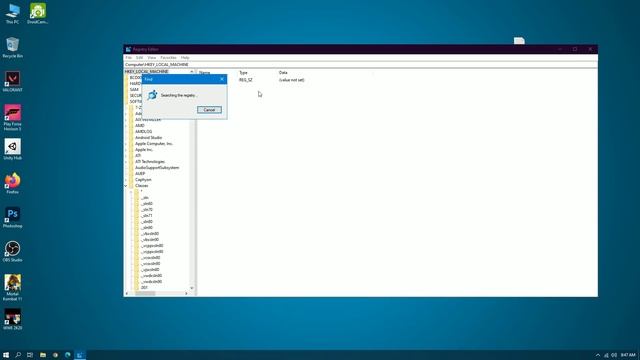Collapse the Classes key
640x360 pixels.
tap(126, 186)
